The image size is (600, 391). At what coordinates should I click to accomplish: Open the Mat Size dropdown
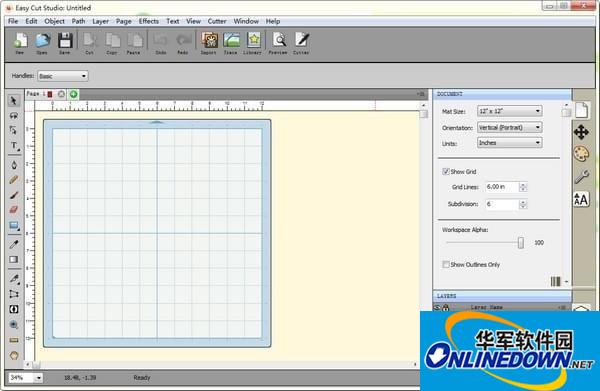[510, 111]
